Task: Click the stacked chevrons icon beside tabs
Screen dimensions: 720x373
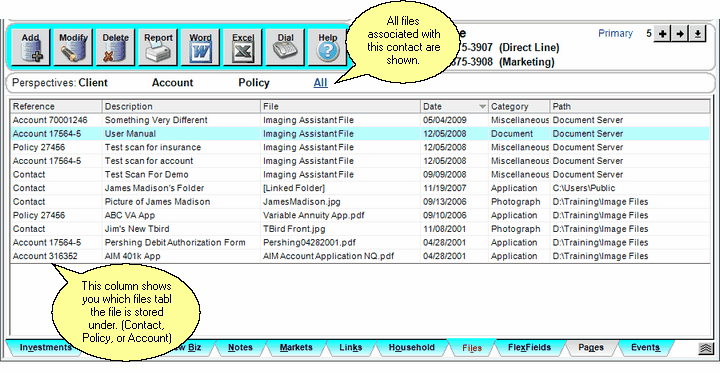Action: pyautogui.click(x=705, y=348)
